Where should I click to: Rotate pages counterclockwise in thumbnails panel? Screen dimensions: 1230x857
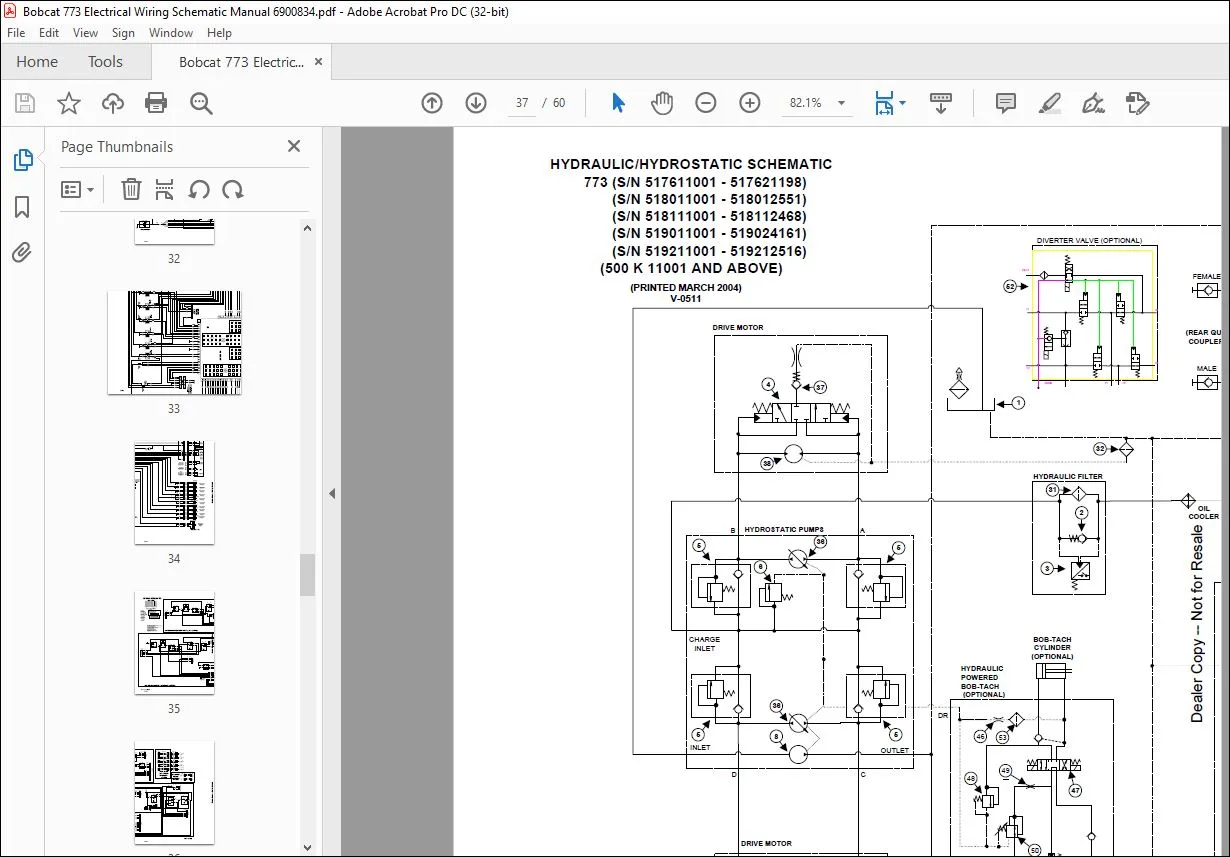coord(199,189)
